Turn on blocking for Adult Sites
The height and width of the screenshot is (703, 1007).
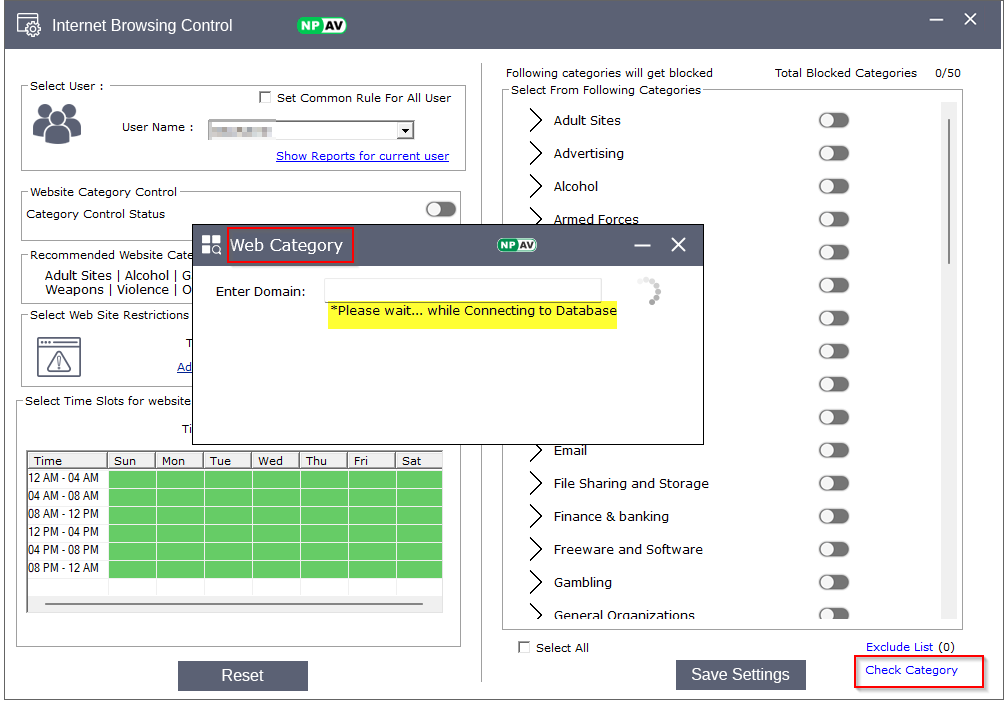click(x=833, y=120)
